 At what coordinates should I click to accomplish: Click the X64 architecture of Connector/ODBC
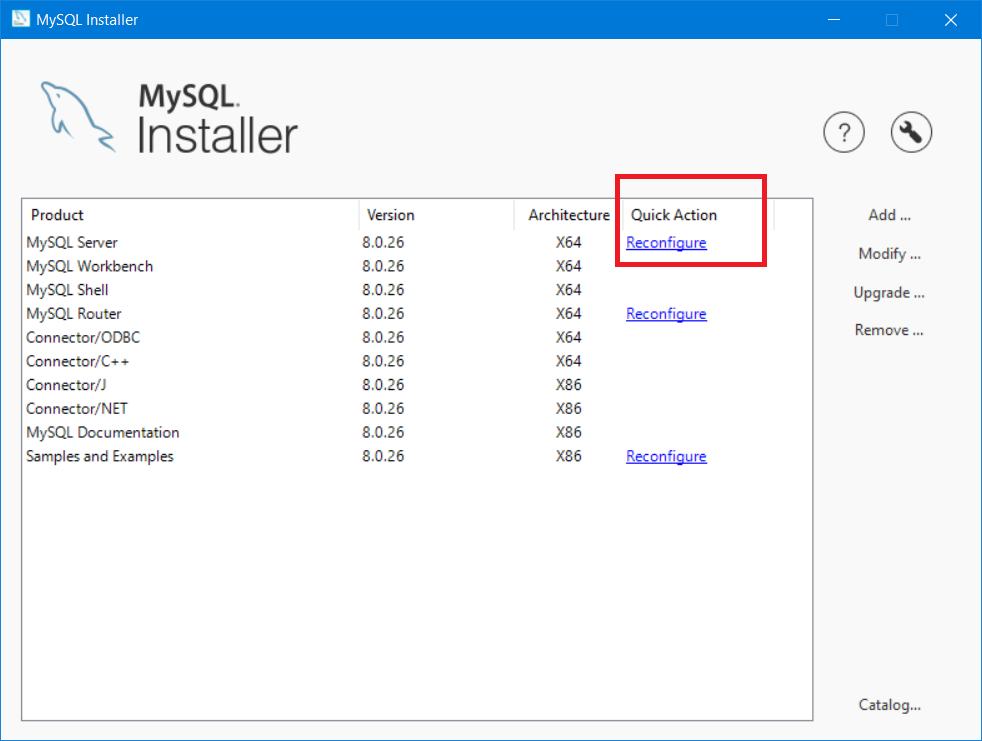click(569, 338)
